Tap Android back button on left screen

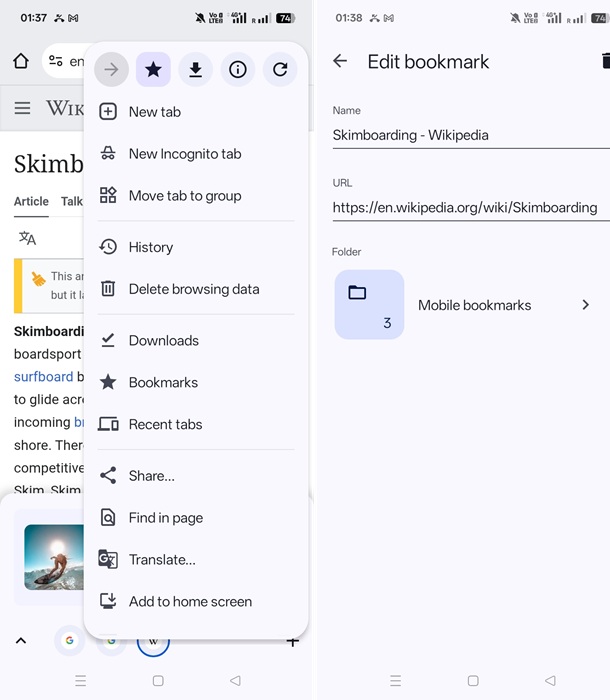pos(235,680)
